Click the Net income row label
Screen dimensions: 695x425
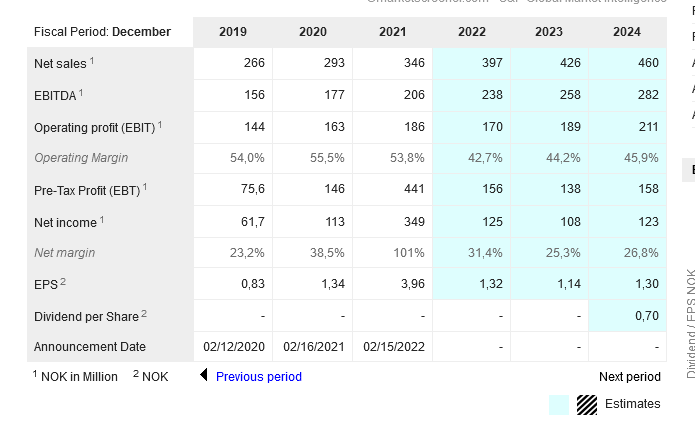coord(65,222)
